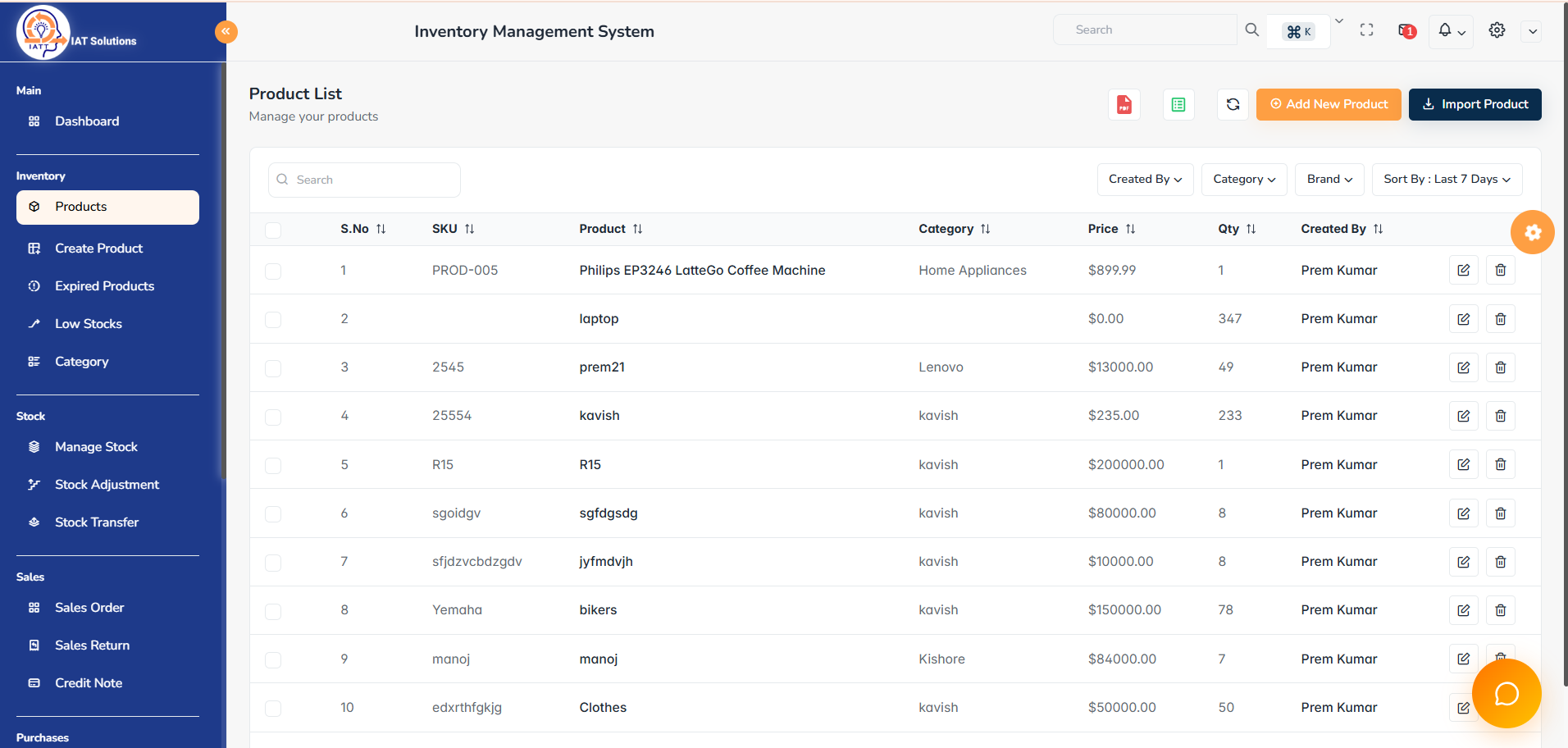This screenshot has width=1568, height=748.
Task: Select checkbox for prem21 row
Action: pyautogui.click(x=273, y=368)
